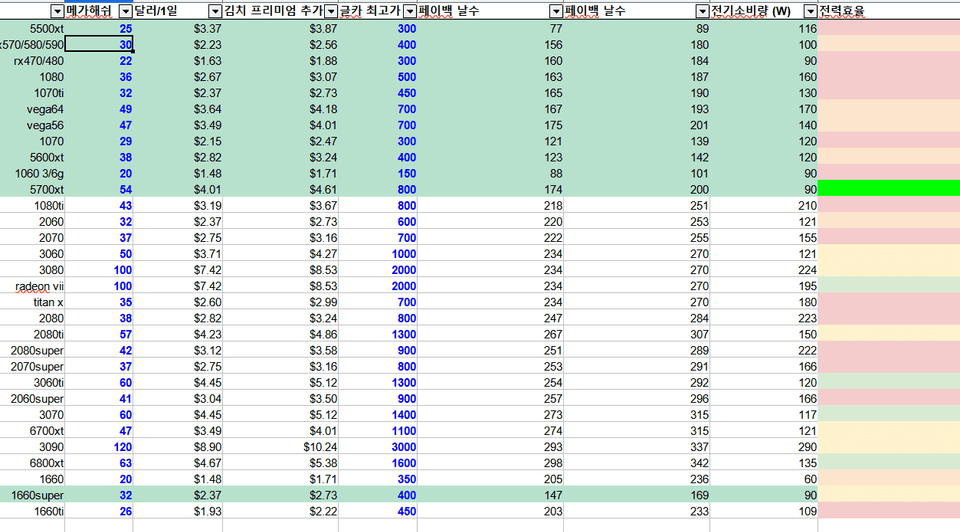This screenshot has width=960, height=532.
Task: Click the $5.38 cell in 6800xt row
Action: (280, 463)
